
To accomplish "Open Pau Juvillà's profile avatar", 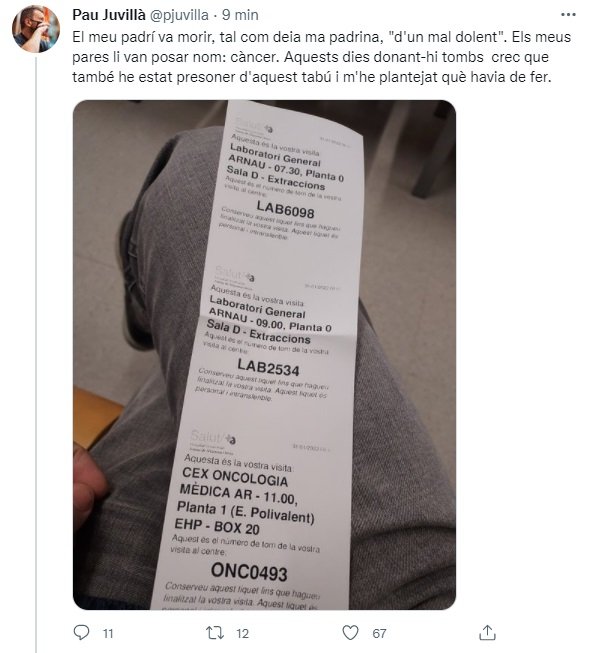I will click(36, 29).
